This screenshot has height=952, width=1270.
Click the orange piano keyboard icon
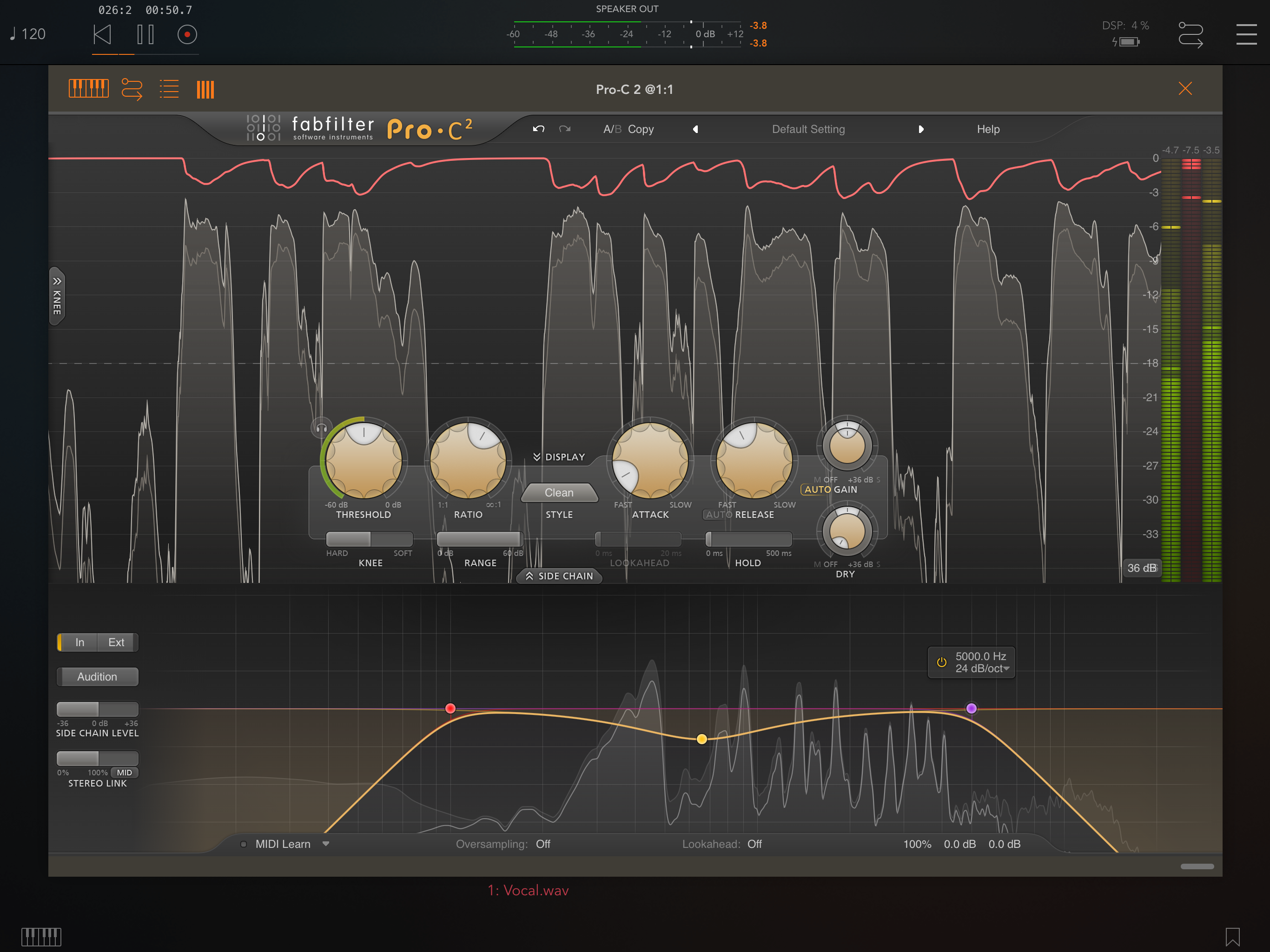click(88, 89)
